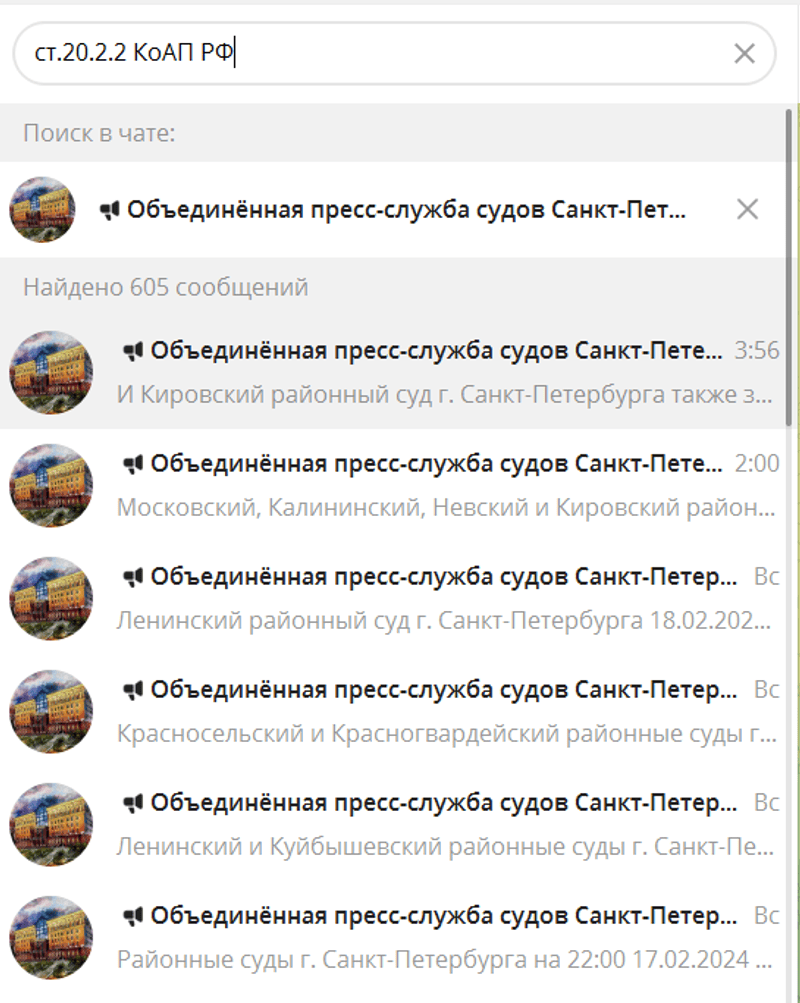Open the result about Ленинский и Куйбышевский суды
This screenshot has width=800, height=1003.
[393, 825]
